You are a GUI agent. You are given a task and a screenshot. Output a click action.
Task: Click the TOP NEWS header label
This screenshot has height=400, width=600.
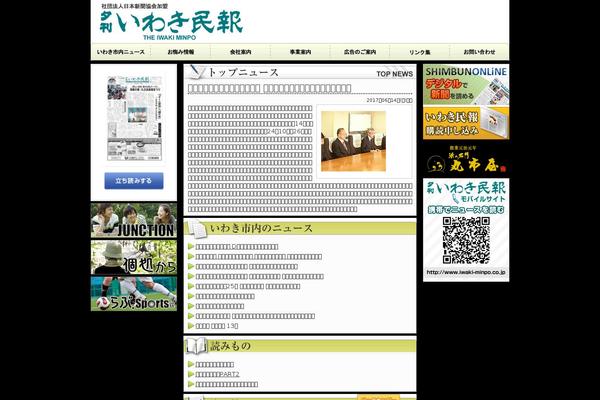(395, 74)
